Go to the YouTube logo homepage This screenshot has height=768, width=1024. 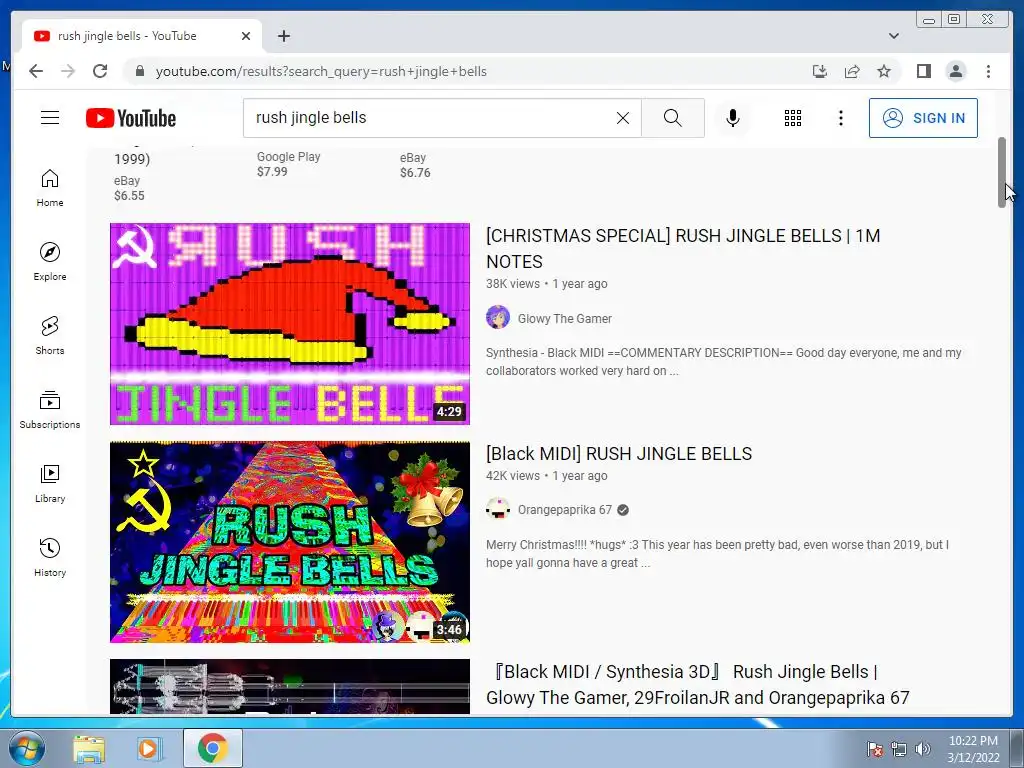(x=131, y=118)
